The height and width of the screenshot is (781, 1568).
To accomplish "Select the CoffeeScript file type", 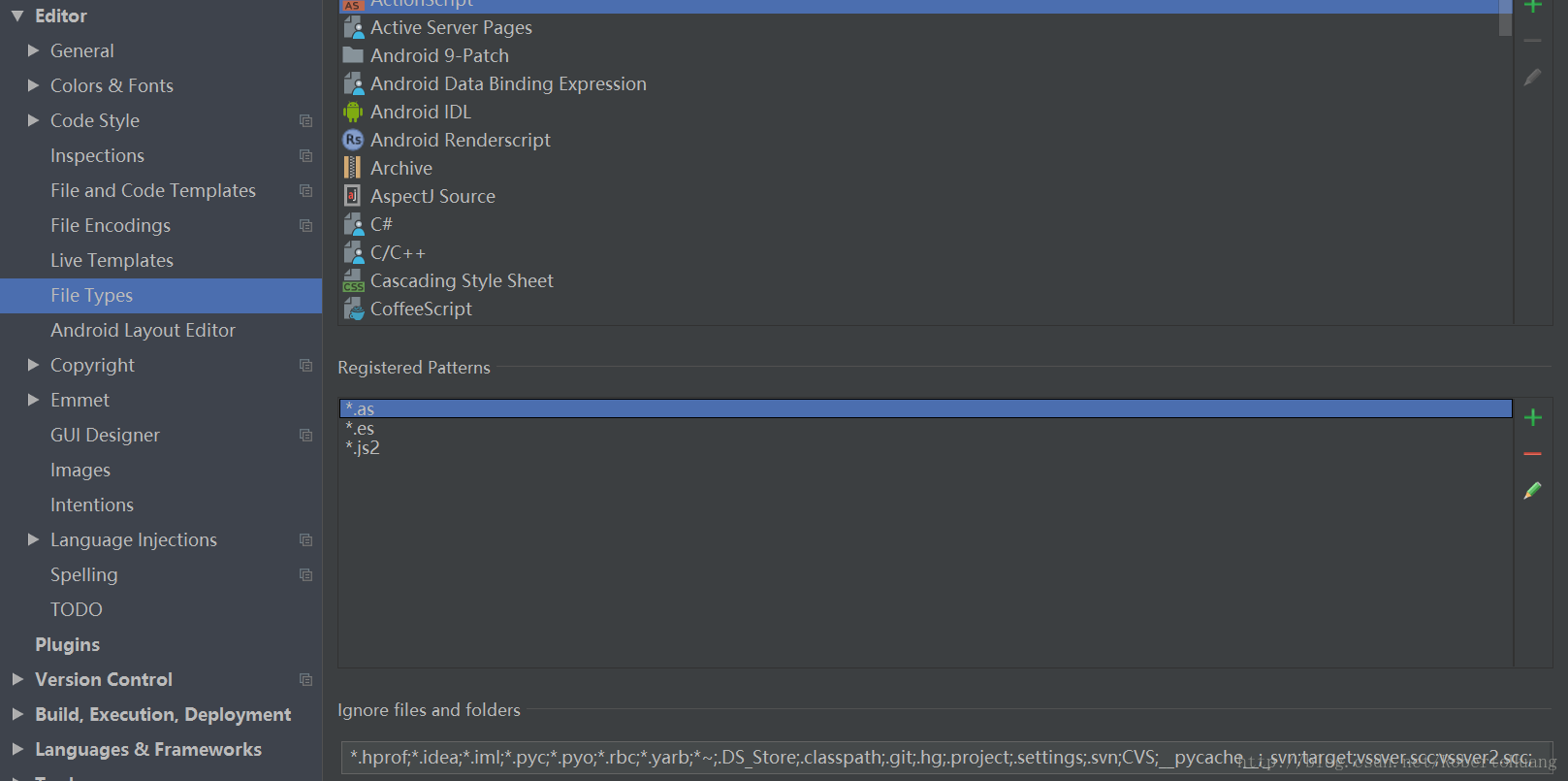I will 421,309.
